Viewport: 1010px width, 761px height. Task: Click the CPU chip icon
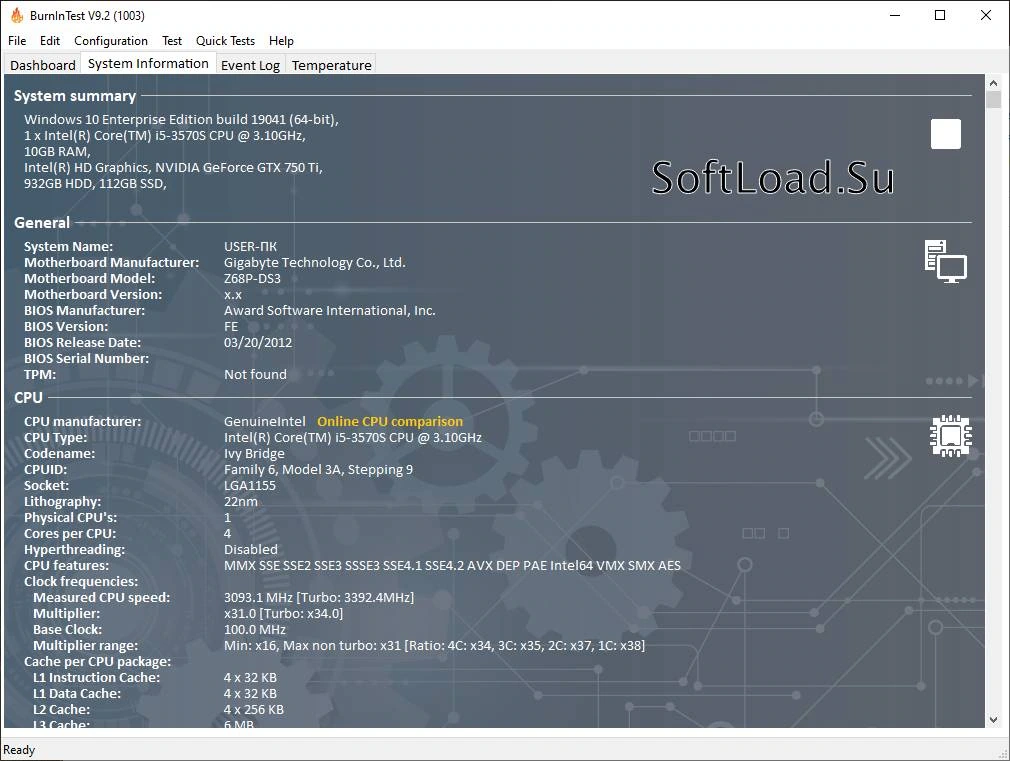click(951, 436)
